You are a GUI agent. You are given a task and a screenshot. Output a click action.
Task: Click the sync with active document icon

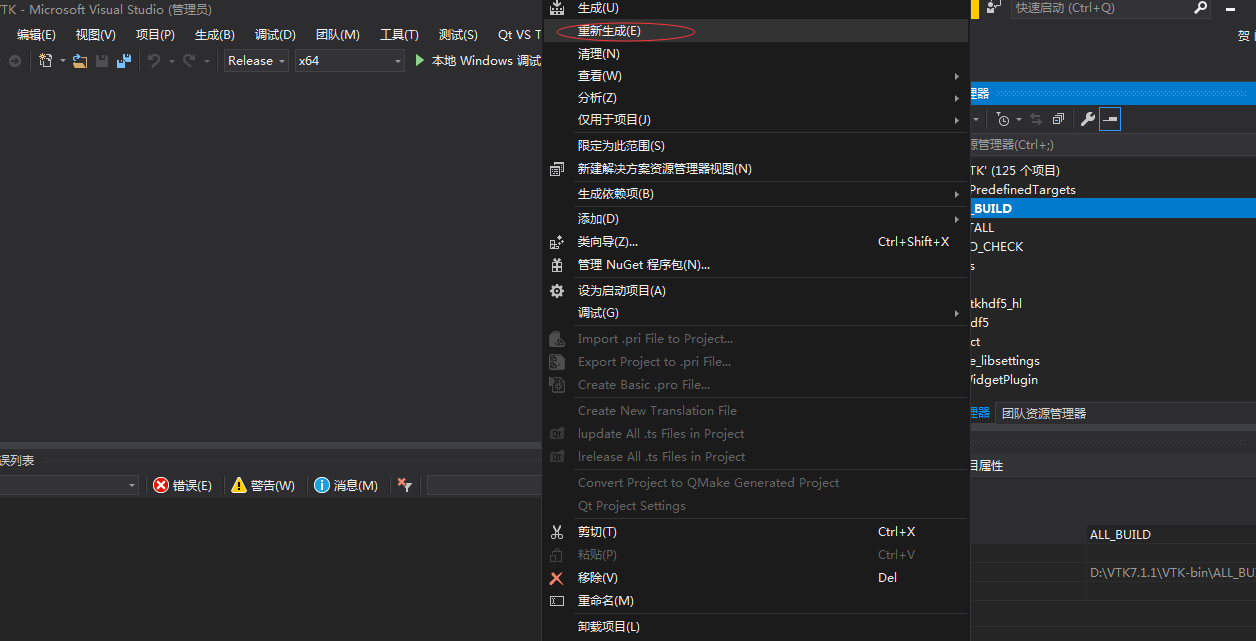pos(1035,118)
